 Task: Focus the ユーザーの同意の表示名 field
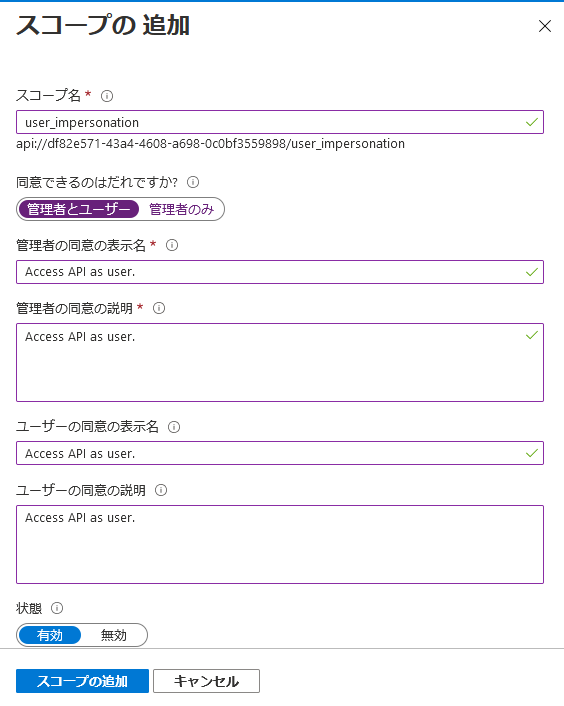[x=280, y=453]
